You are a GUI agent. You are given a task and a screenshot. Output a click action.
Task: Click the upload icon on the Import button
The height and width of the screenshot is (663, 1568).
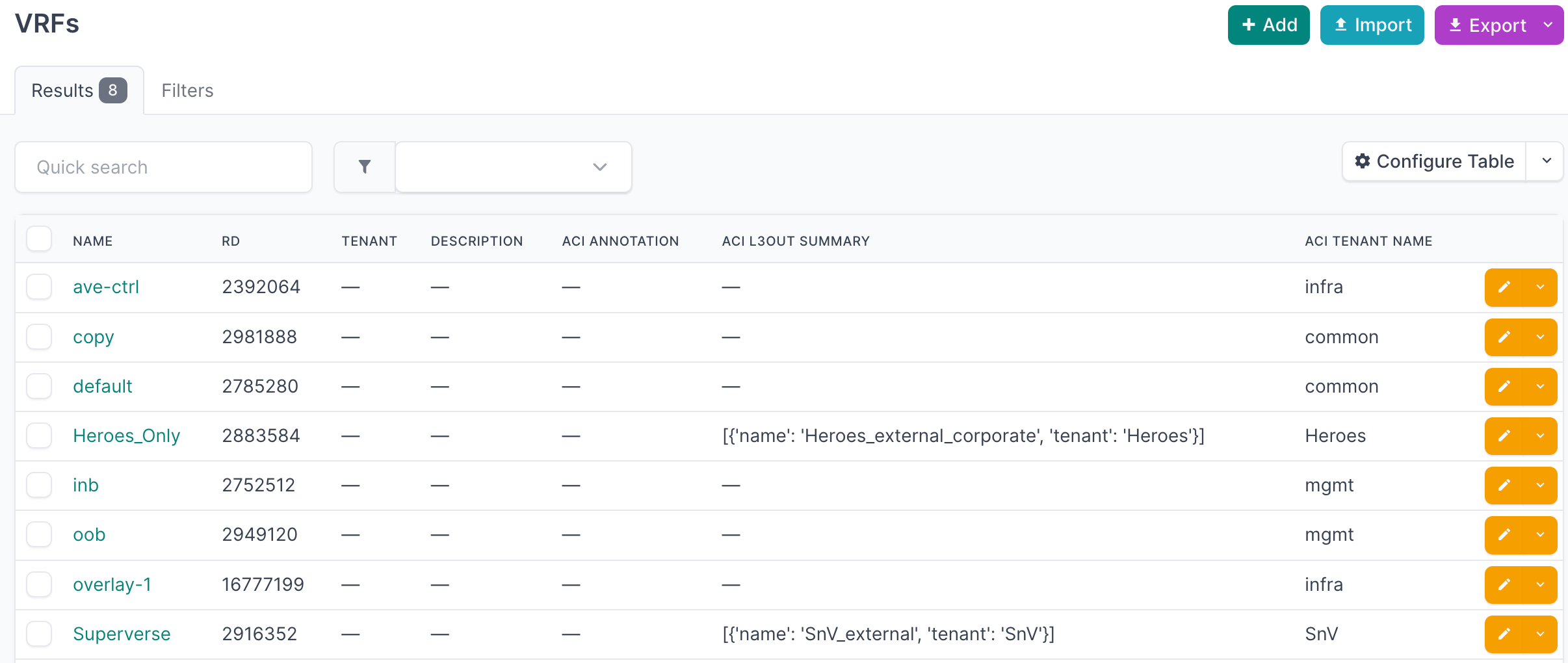point(1341,25)
